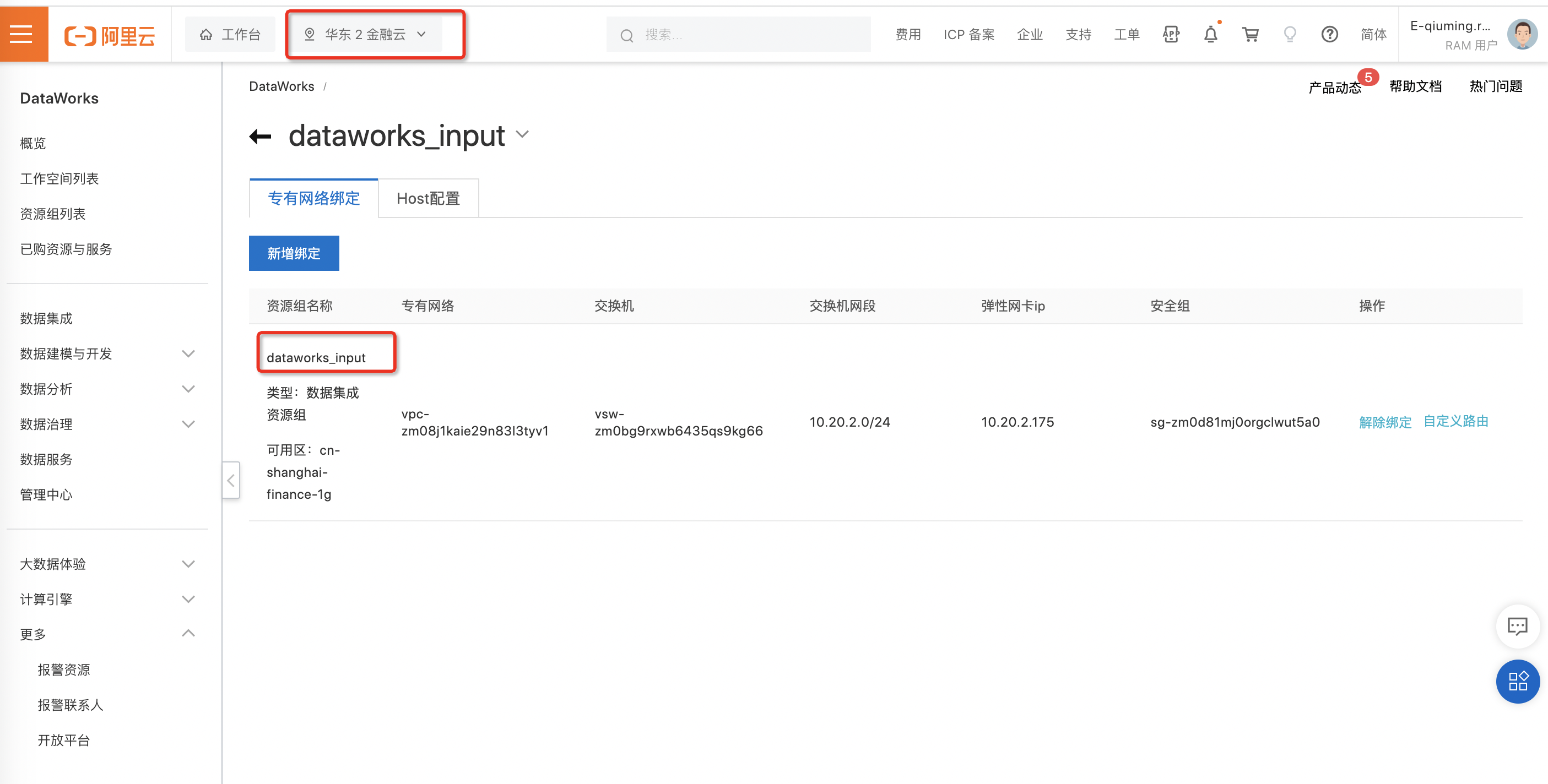Viewport: 1548px width, 784px height.
Task: Open 产品动态 updates
Action: [x=1335, y=87]
